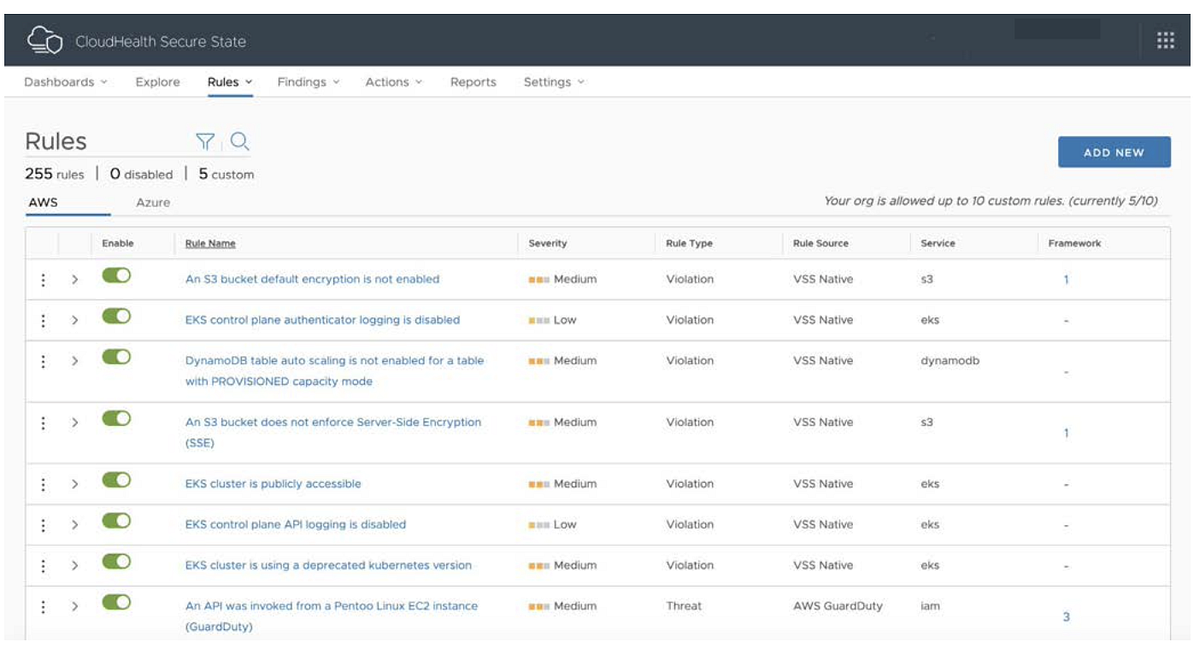The image size is (1200, 655).
Task: Click the Severity column header
Action: (548, 243)
